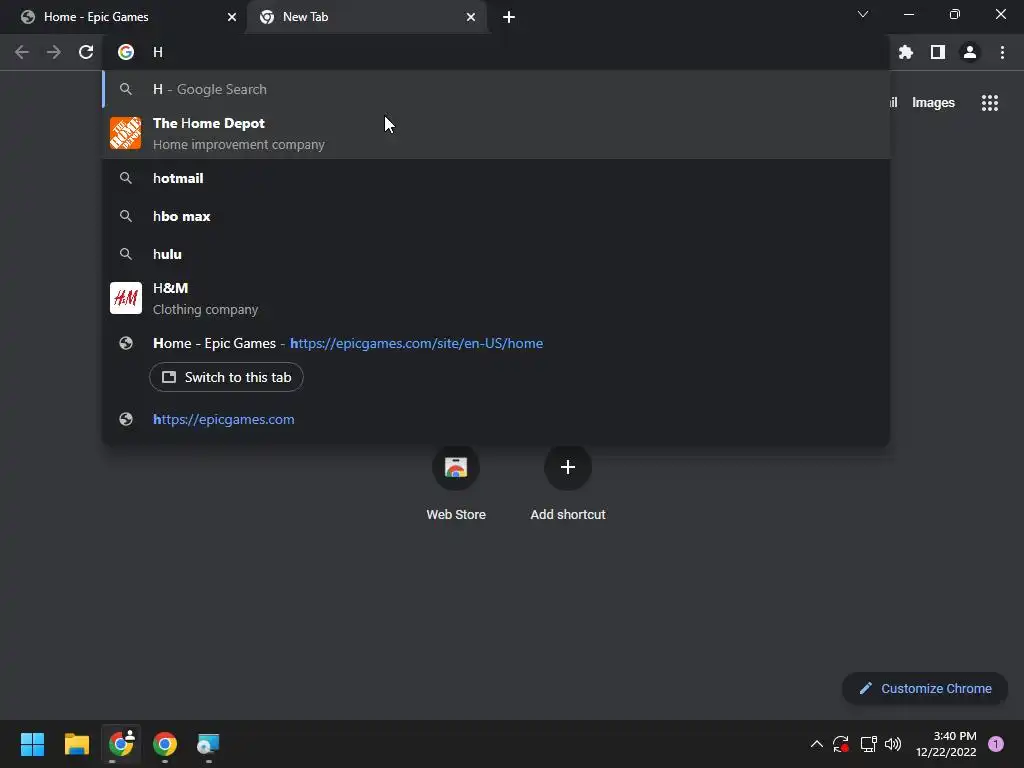Open the clock showing 3:40 PM
Screen dimensions: 1024x768
(x=946, y=744)
